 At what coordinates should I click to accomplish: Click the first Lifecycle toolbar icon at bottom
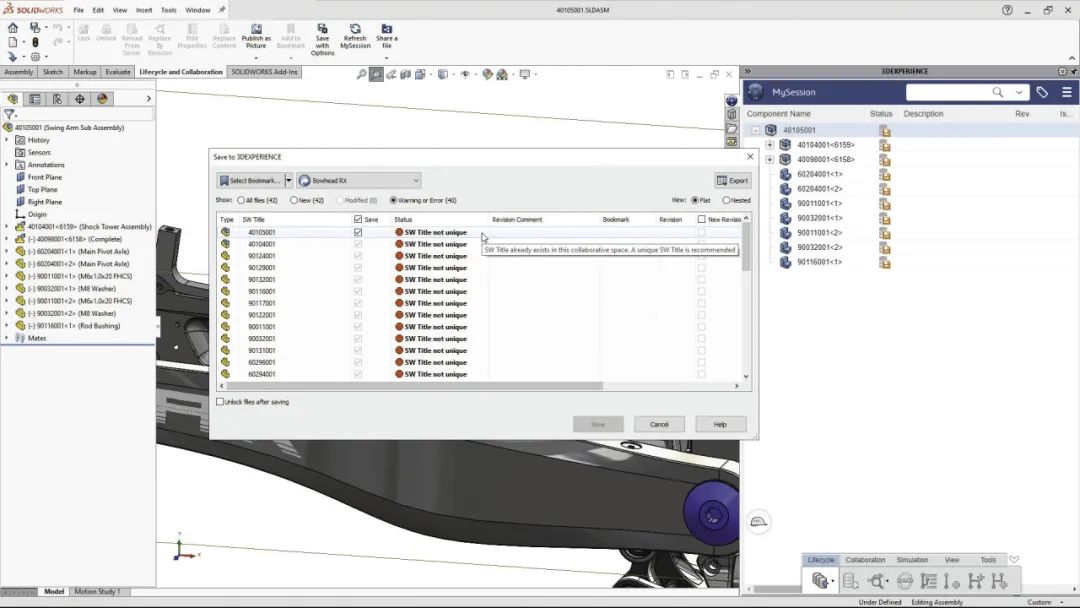click(x=820, y=581)
